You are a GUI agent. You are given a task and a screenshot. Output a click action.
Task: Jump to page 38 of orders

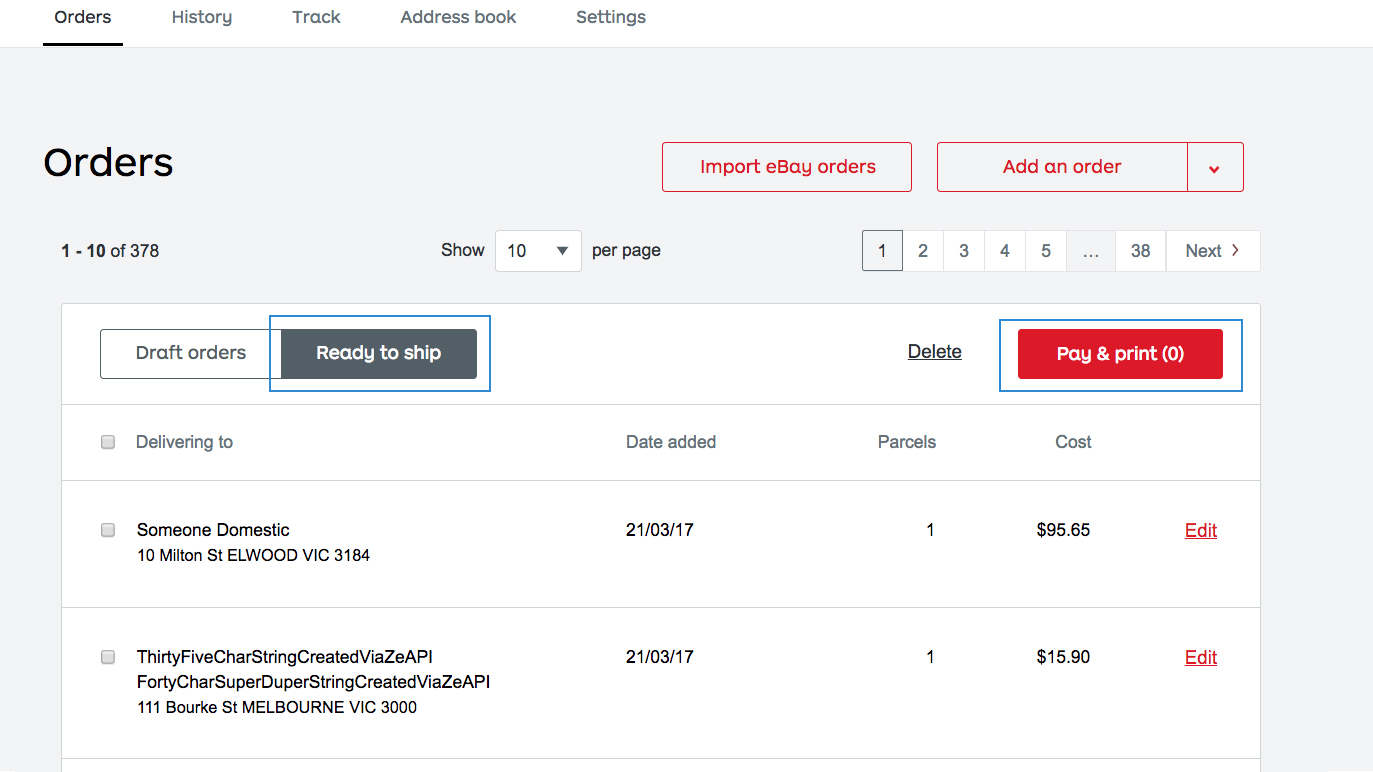click(1140, 251)
